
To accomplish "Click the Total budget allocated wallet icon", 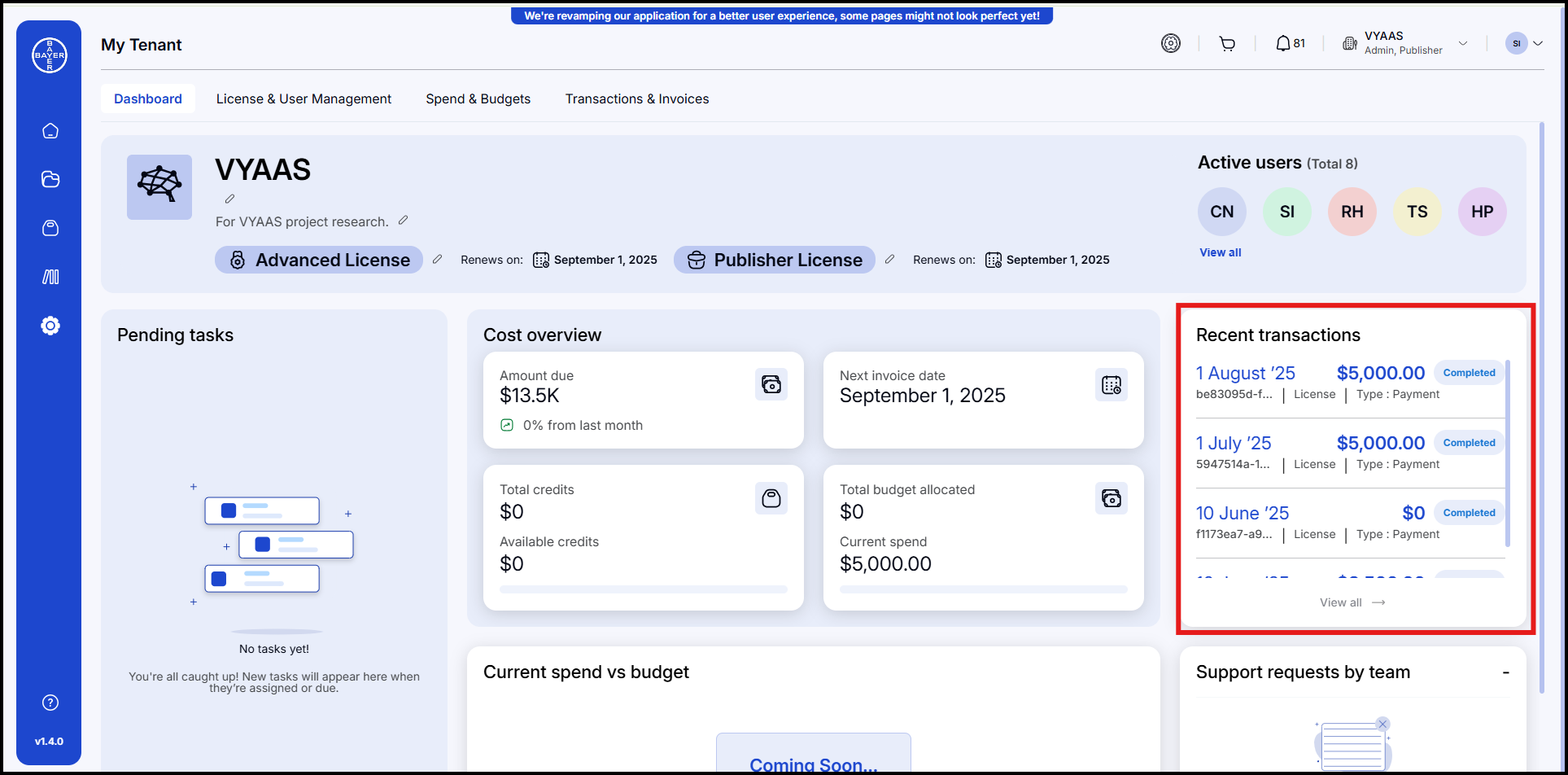I will pyautogui.click(x=1112, y=498).
